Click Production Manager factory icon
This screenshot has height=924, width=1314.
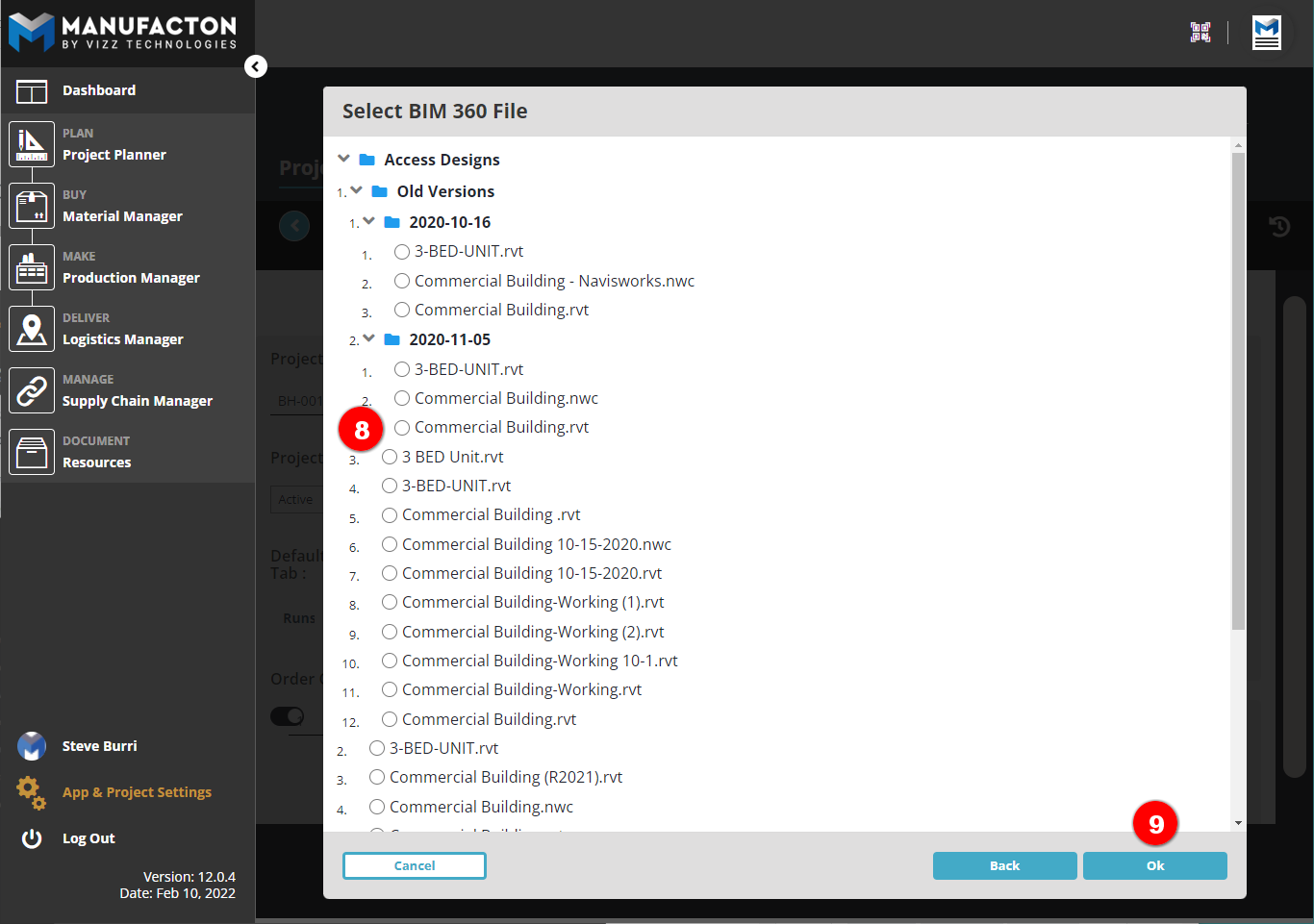click(32, 267)
